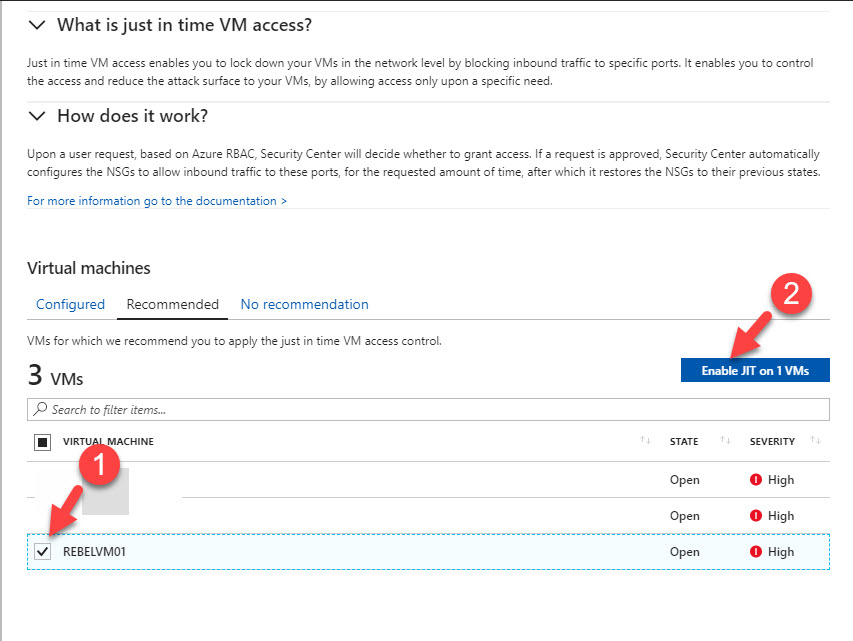Check the checkbox on the second VM row

pos(42,516)
